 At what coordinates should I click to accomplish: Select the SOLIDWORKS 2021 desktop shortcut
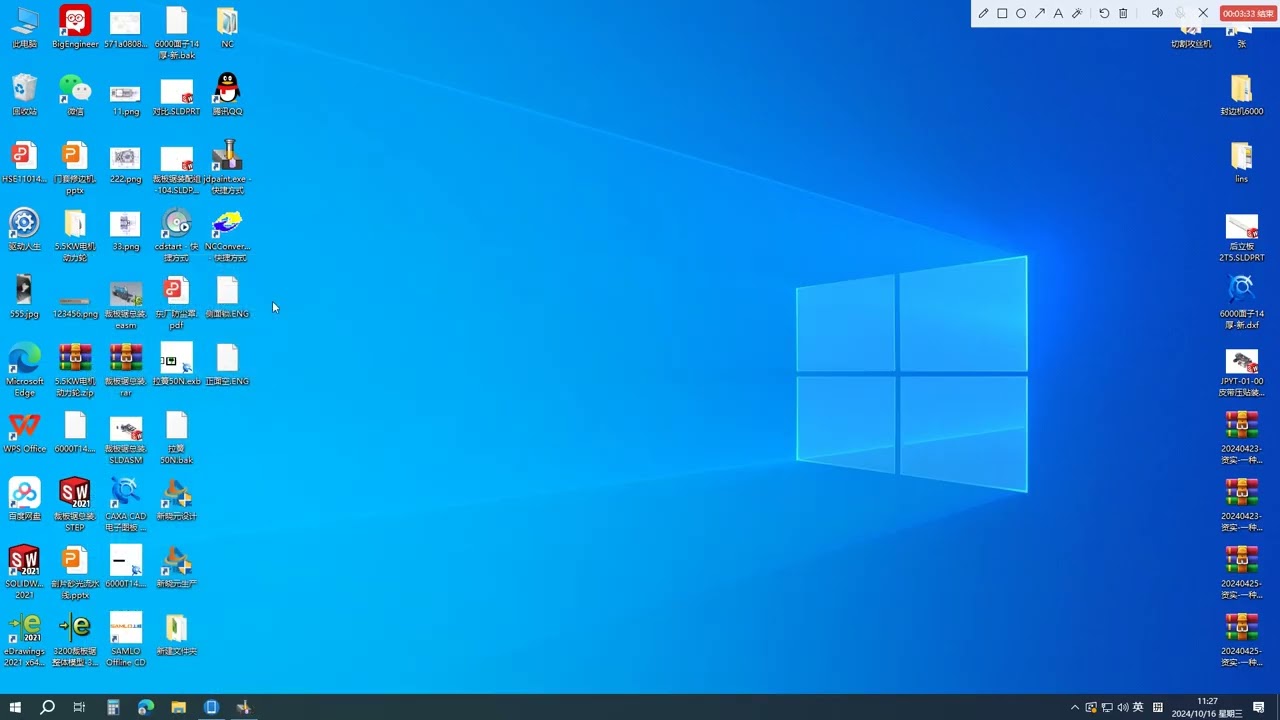25,572
